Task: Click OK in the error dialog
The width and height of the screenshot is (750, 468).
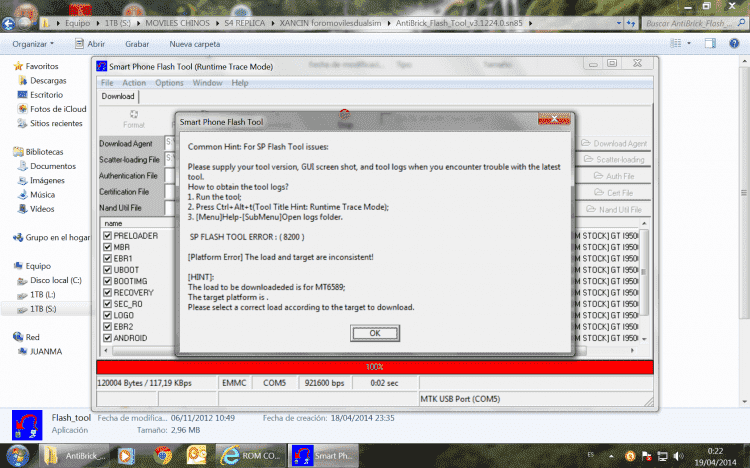Action: click(x=375, y=333)
